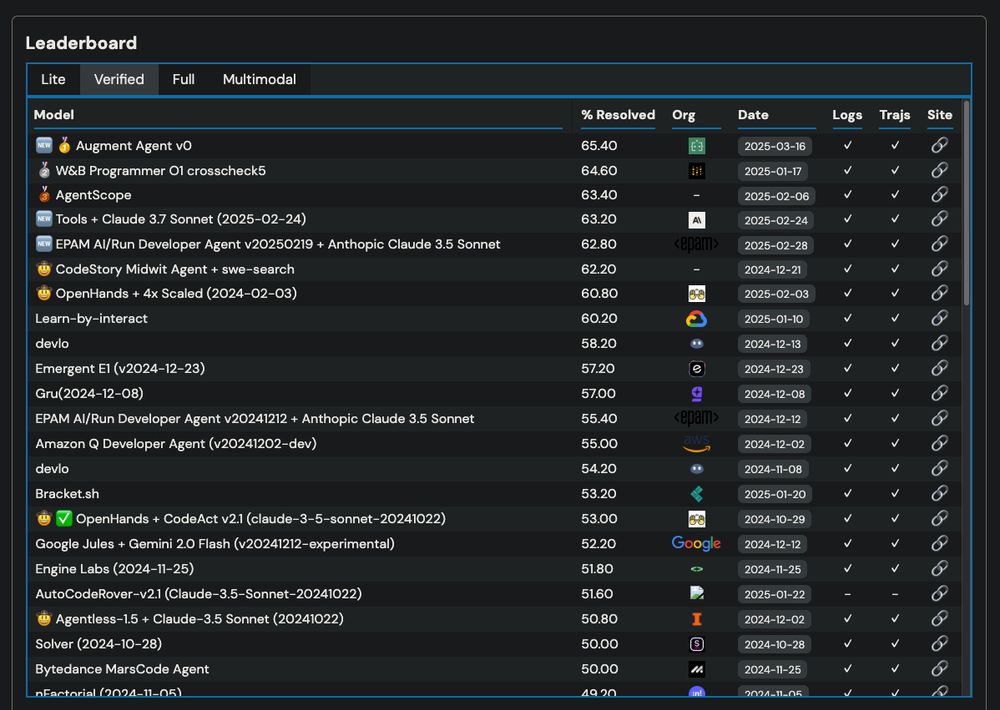
Task: Click the Site column header
Action: 939,115
